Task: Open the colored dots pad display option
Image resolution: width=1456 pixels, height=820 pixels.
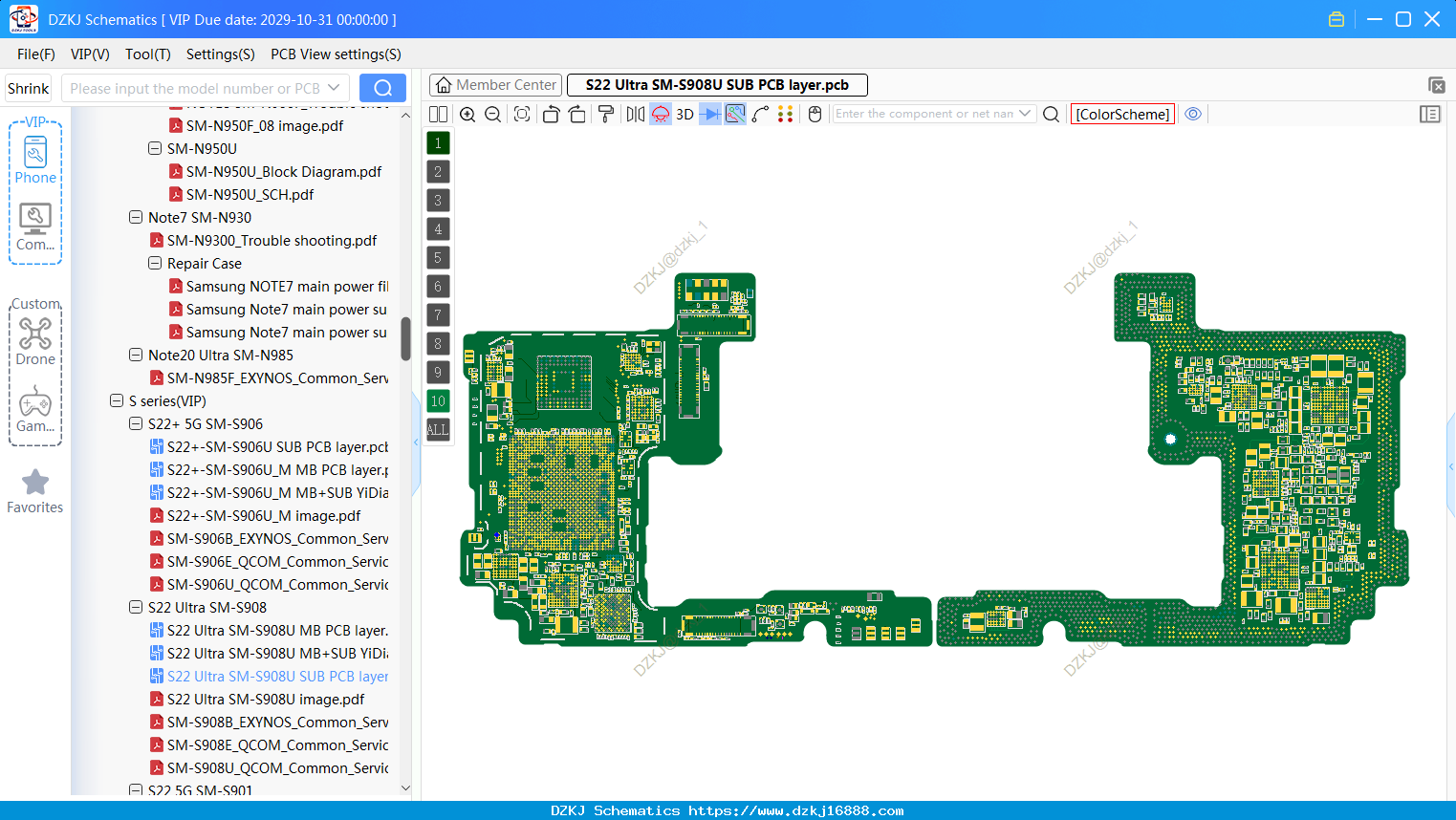Action: click(786, 114)
